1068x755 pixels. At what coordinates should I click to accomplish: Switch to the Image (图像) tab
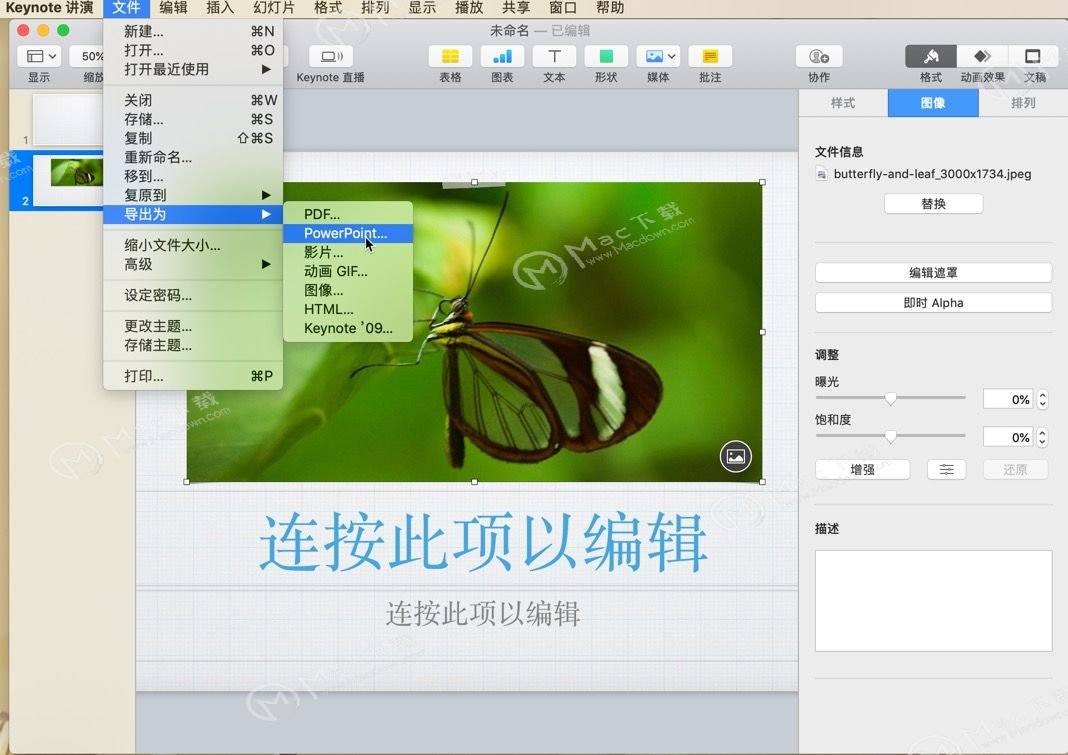[933, 103]
